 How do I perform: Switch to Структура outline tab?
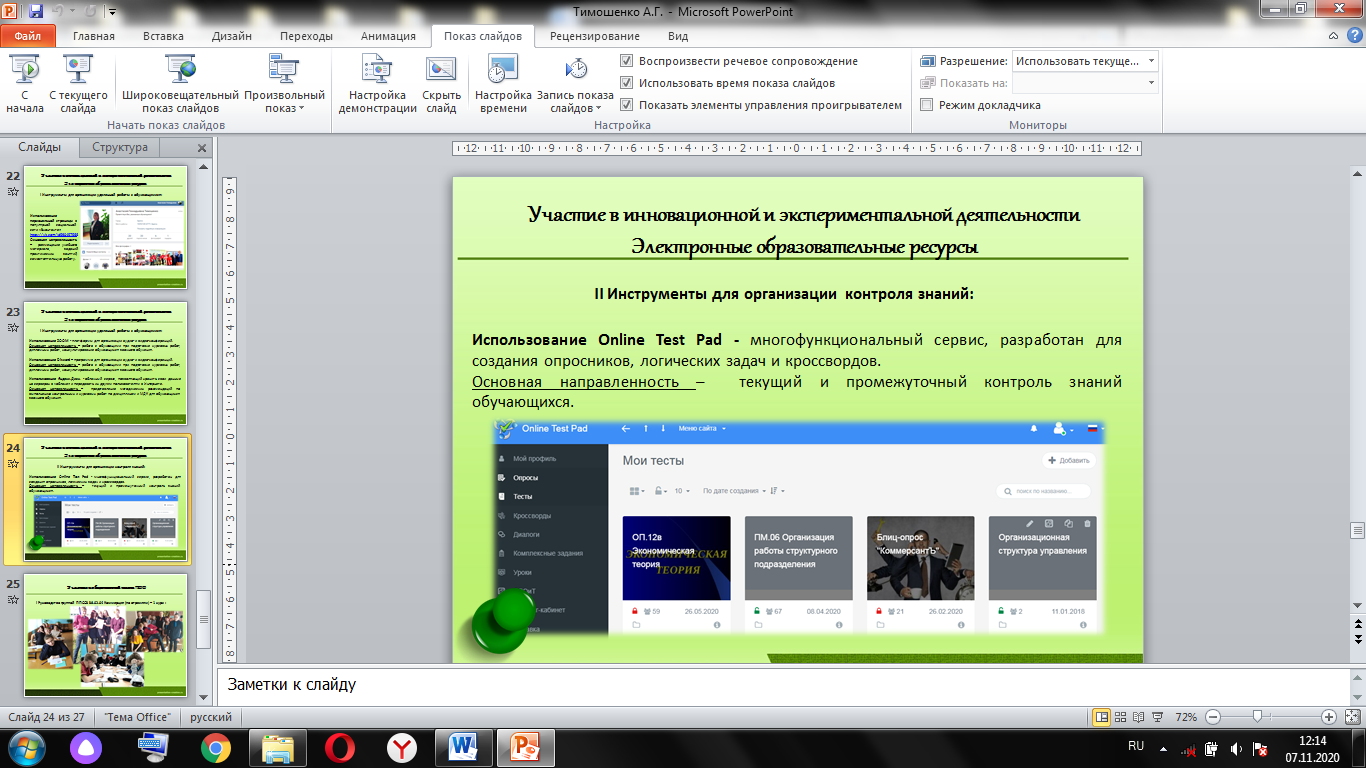[x=120, y=147]
